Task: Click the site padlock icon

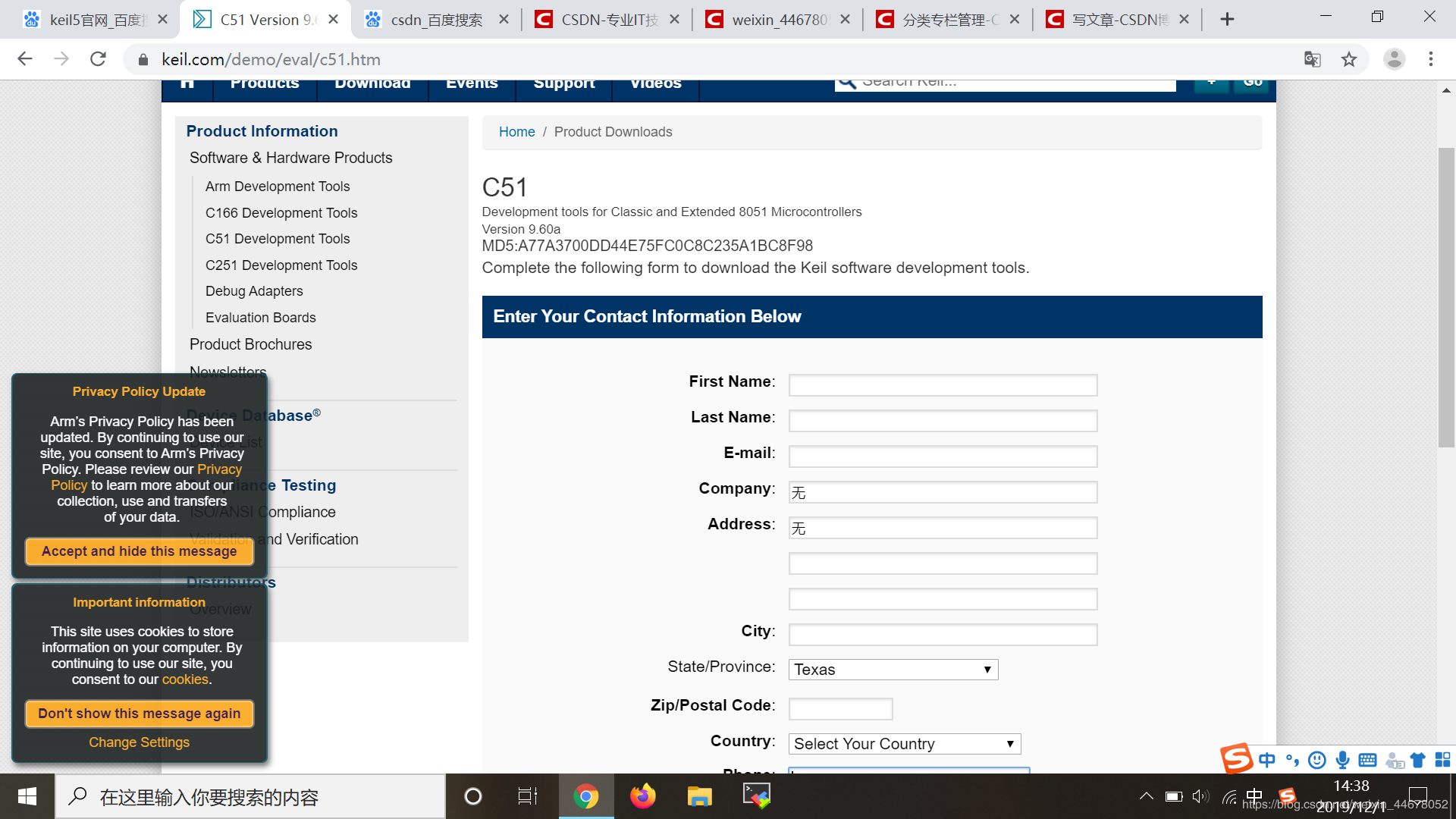Action: coord(143,59)
